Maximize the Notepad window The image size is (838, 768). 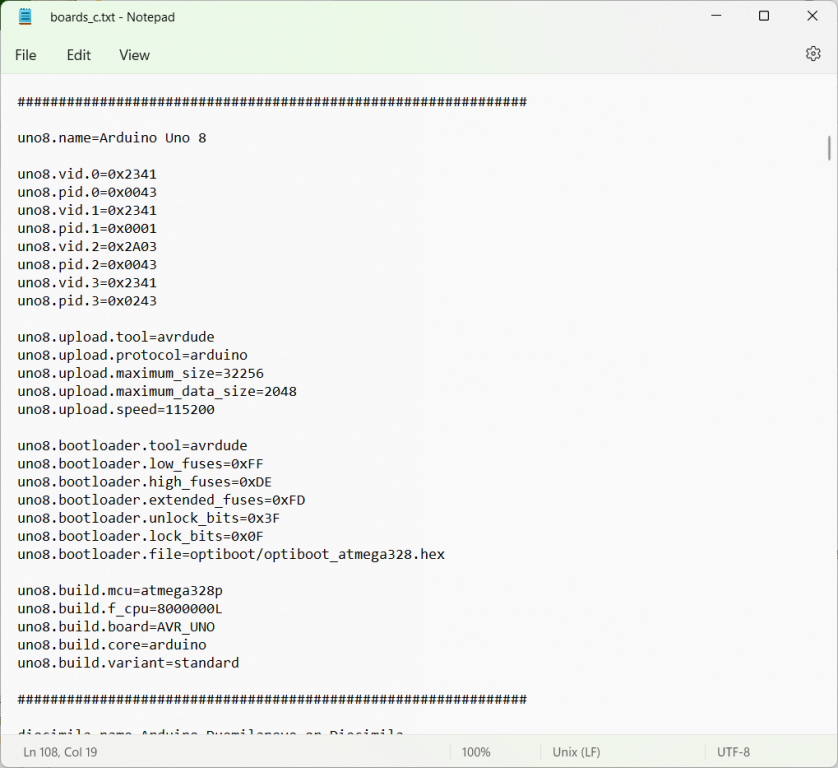[764, 16]
